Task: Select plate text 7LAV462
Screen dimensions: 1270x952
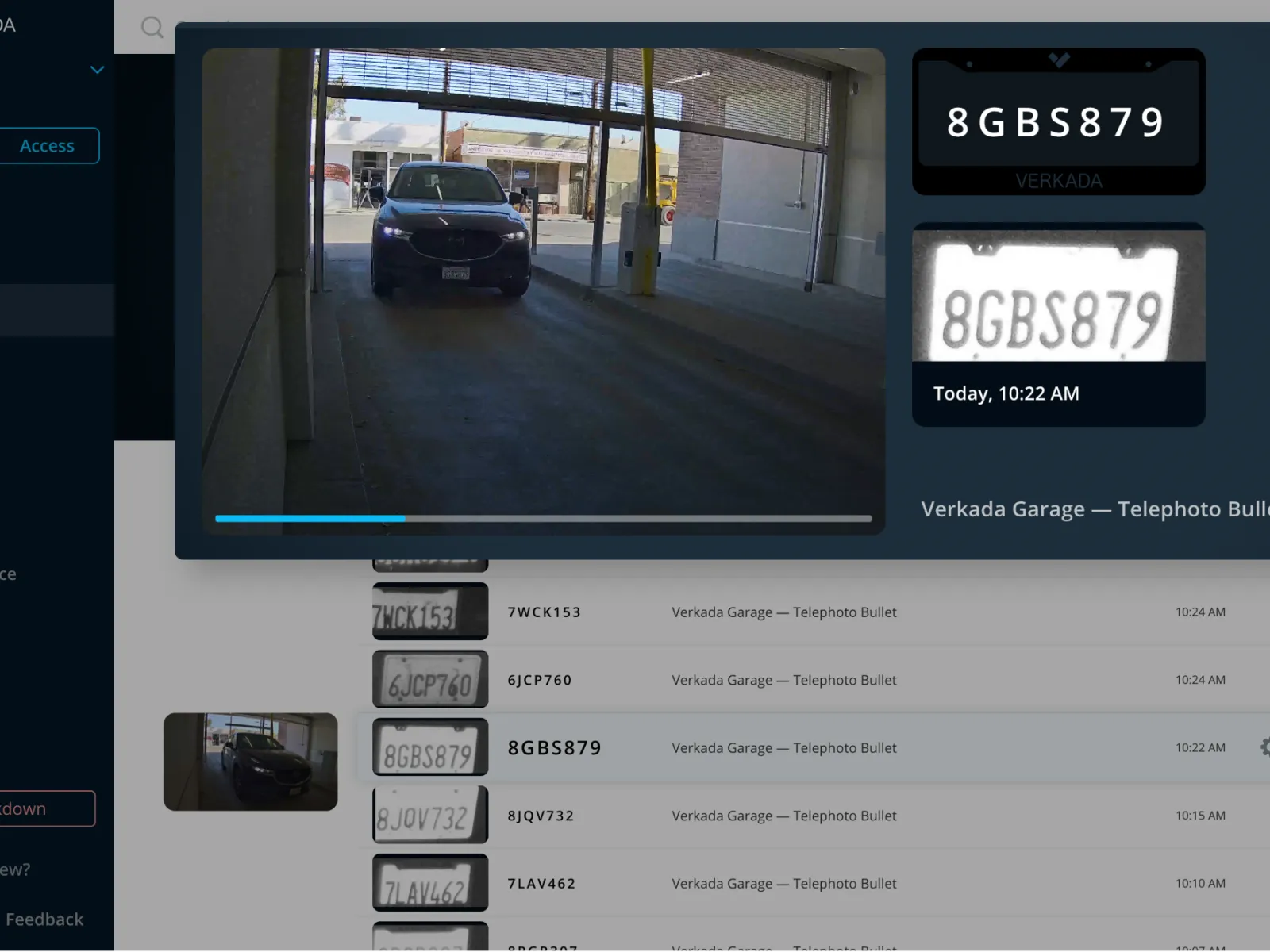Action: coord(541,883)
